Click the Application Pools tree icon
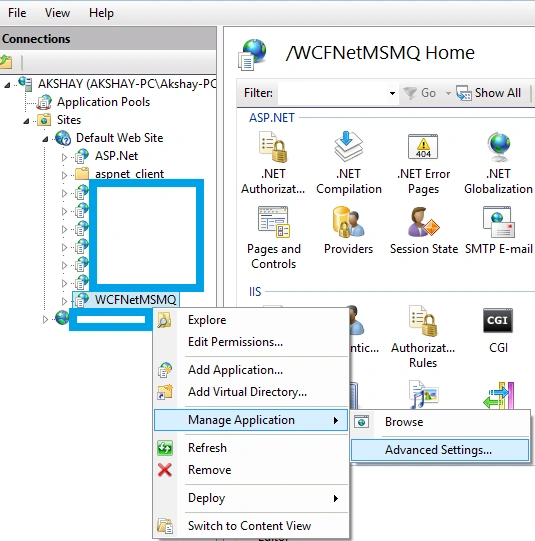Image resolution: width=535 pixels, height=541 pixels. tap(44, 102)
